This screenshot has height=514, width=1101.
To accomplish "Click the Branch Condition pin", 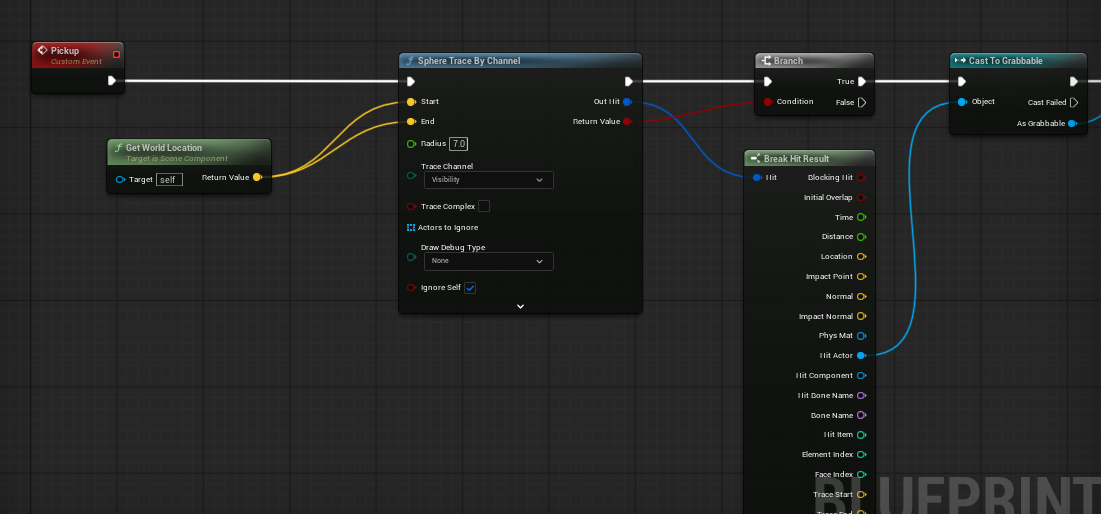I will point(767,102).
